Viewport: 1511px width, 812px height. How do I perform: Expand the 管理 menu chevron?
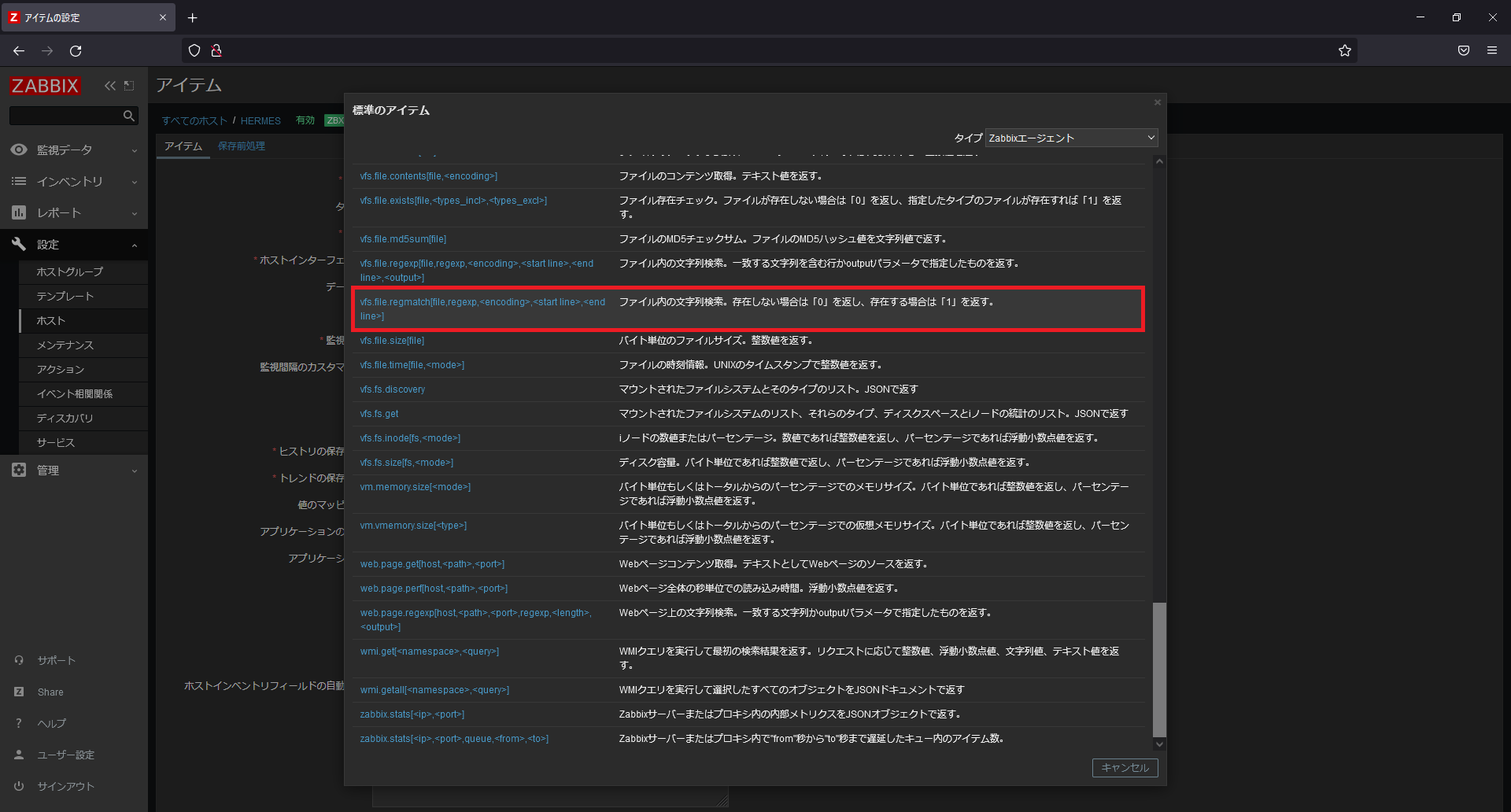click(135, 470)
